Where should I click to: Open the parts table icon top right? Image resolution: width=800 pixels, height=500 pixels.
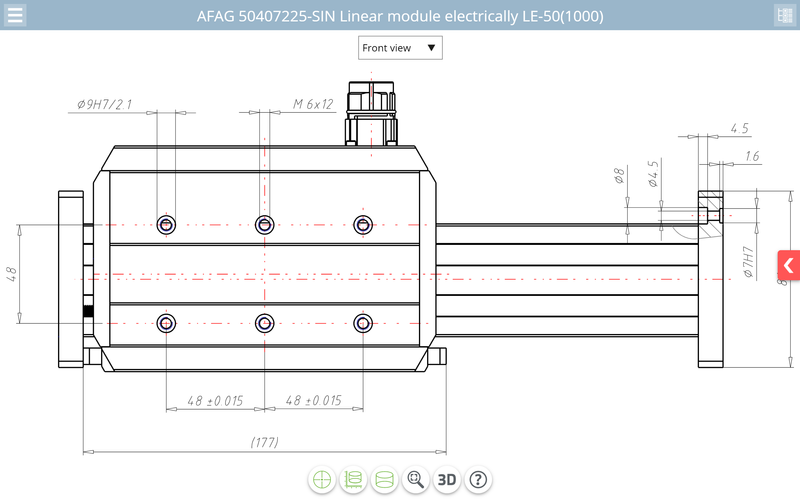785,15
